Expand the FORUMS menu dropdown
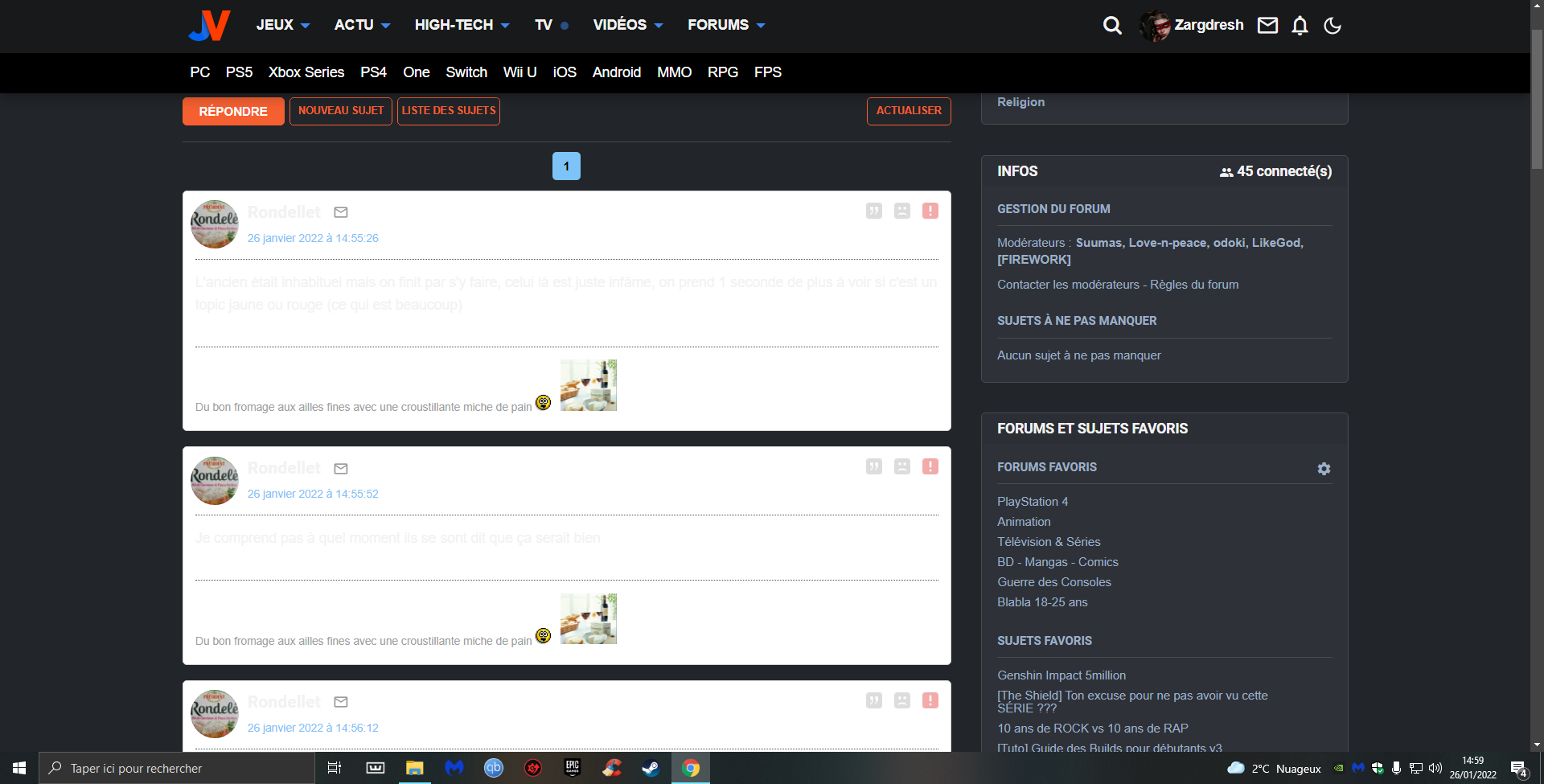This screenshot has height=784, width=1544. (726, 25)
